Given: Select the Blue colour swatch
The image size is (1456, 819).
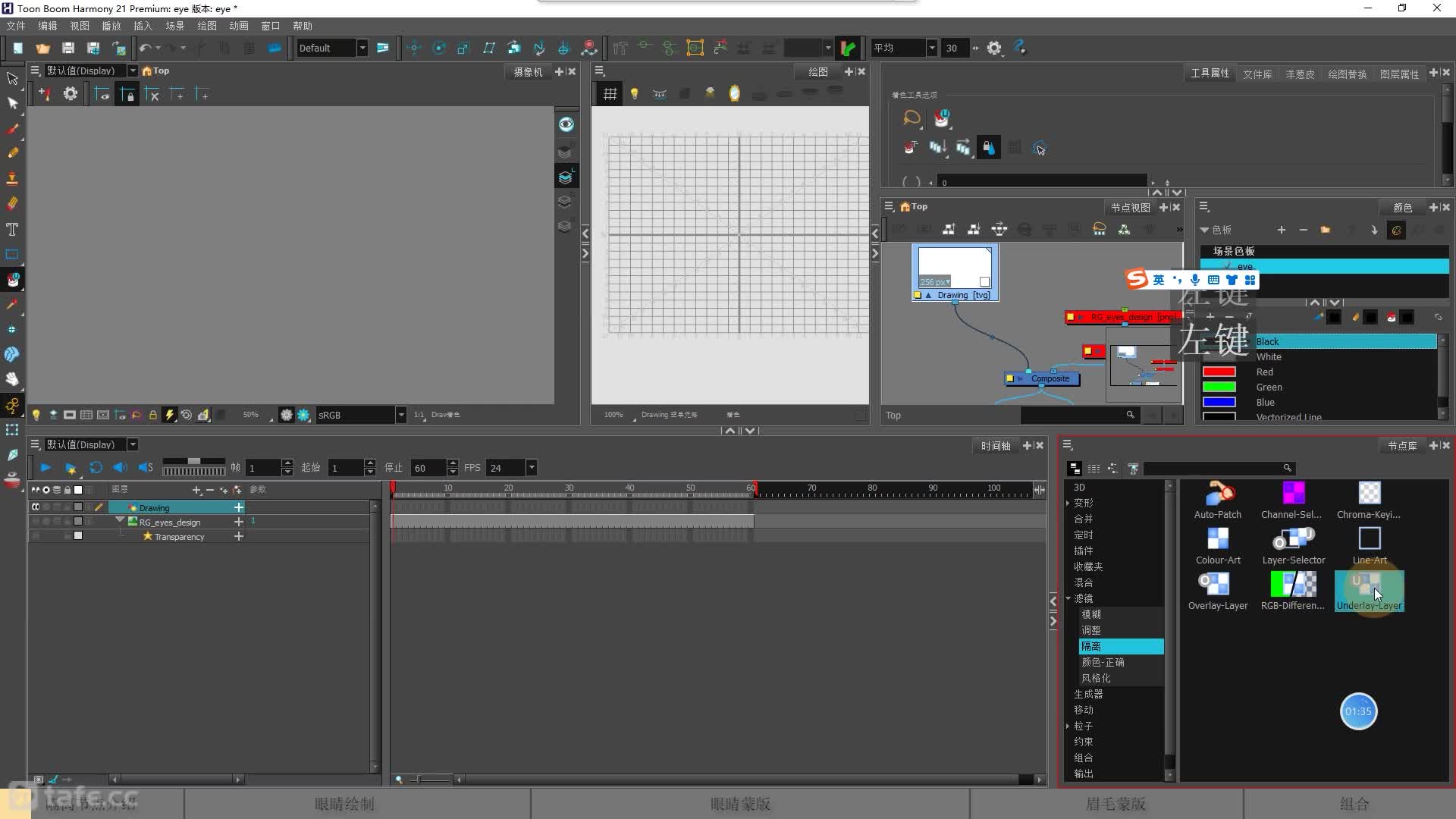Looking at the screenshot, I should pyautogui.click(x=1219, y=402).
